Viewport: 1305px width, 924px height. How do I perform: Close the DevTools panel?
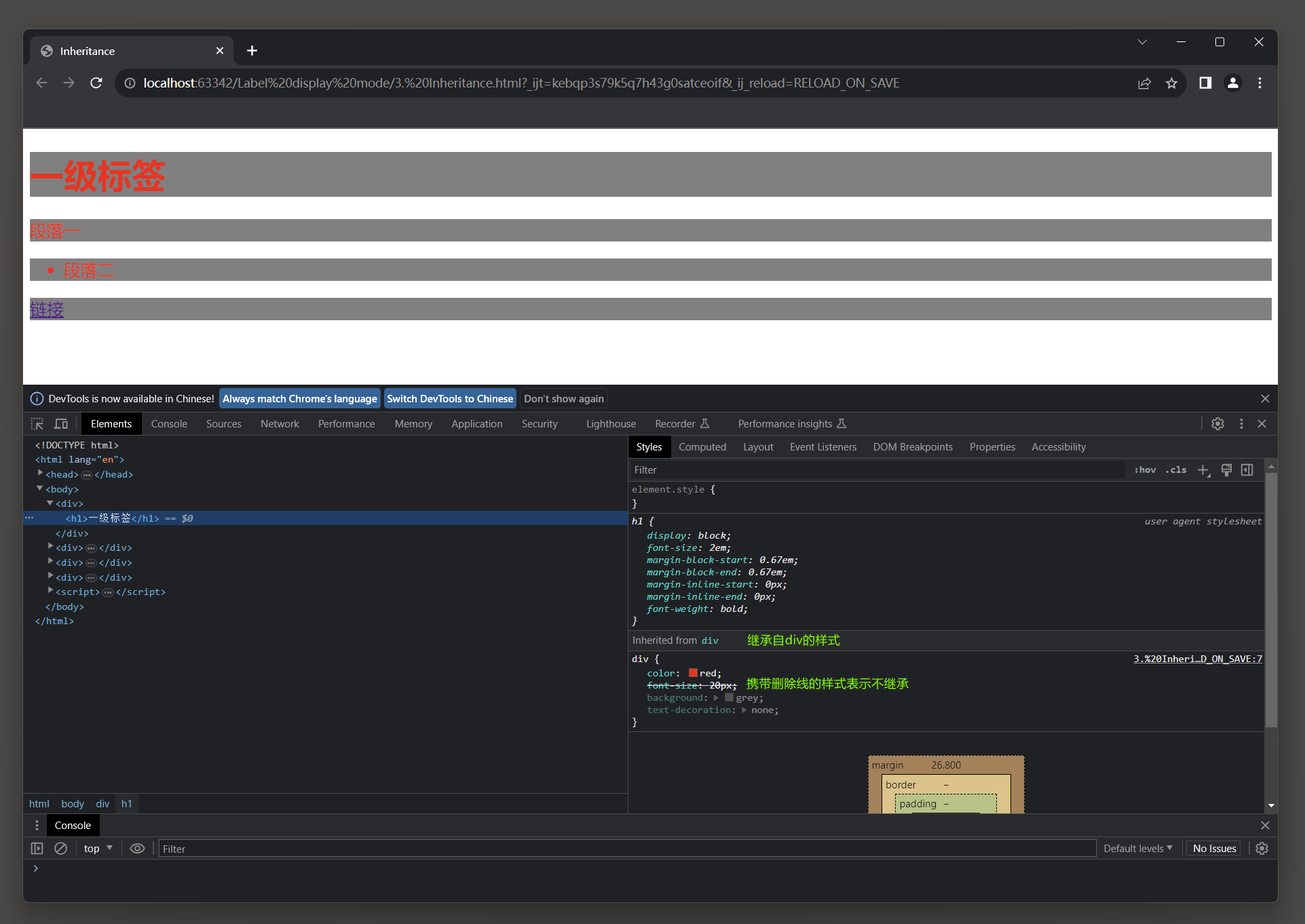1262,424
